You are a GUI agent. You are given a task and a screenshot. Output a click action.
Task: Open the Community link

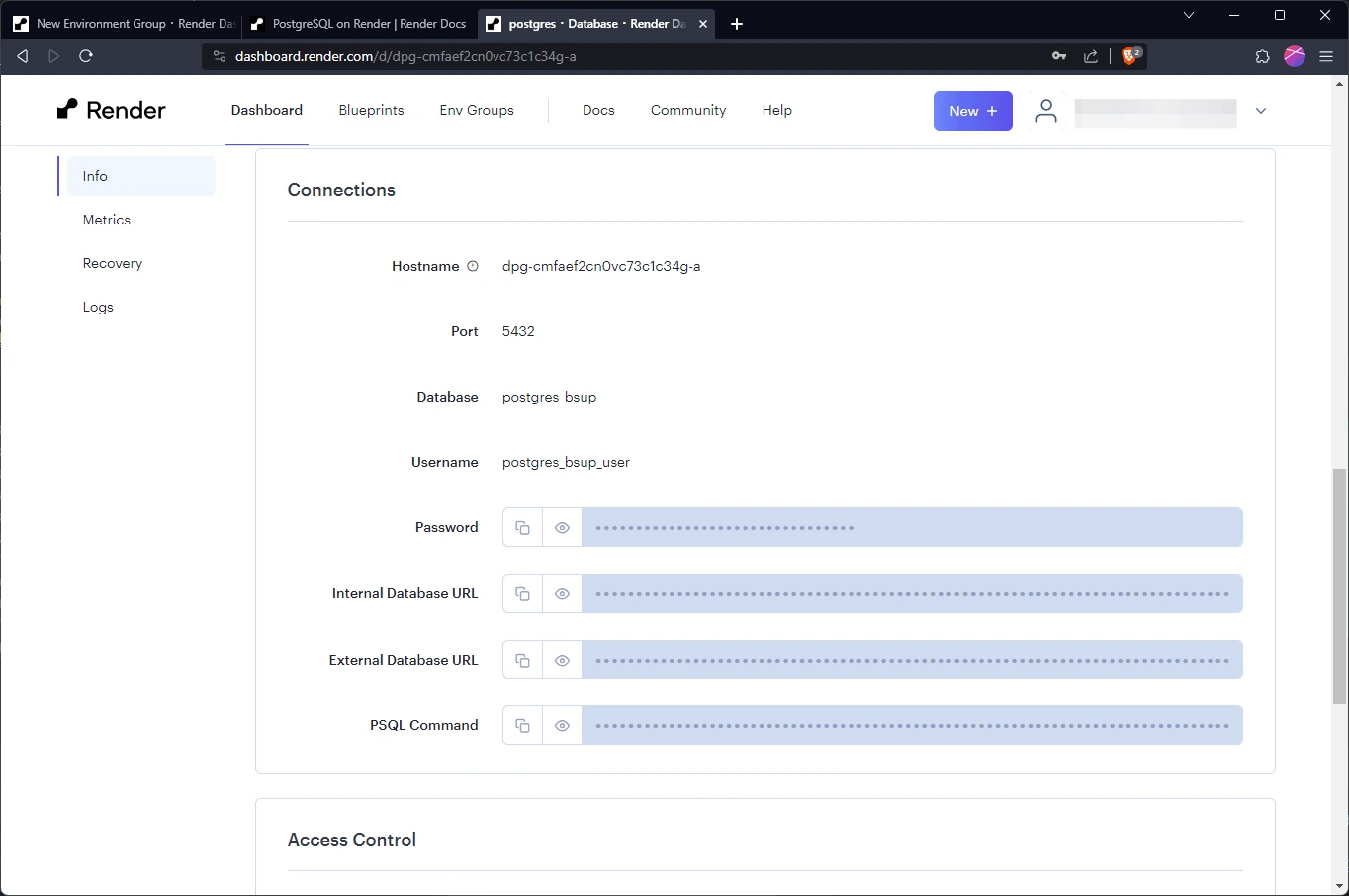pyautogui.click(x=687, y=110)
